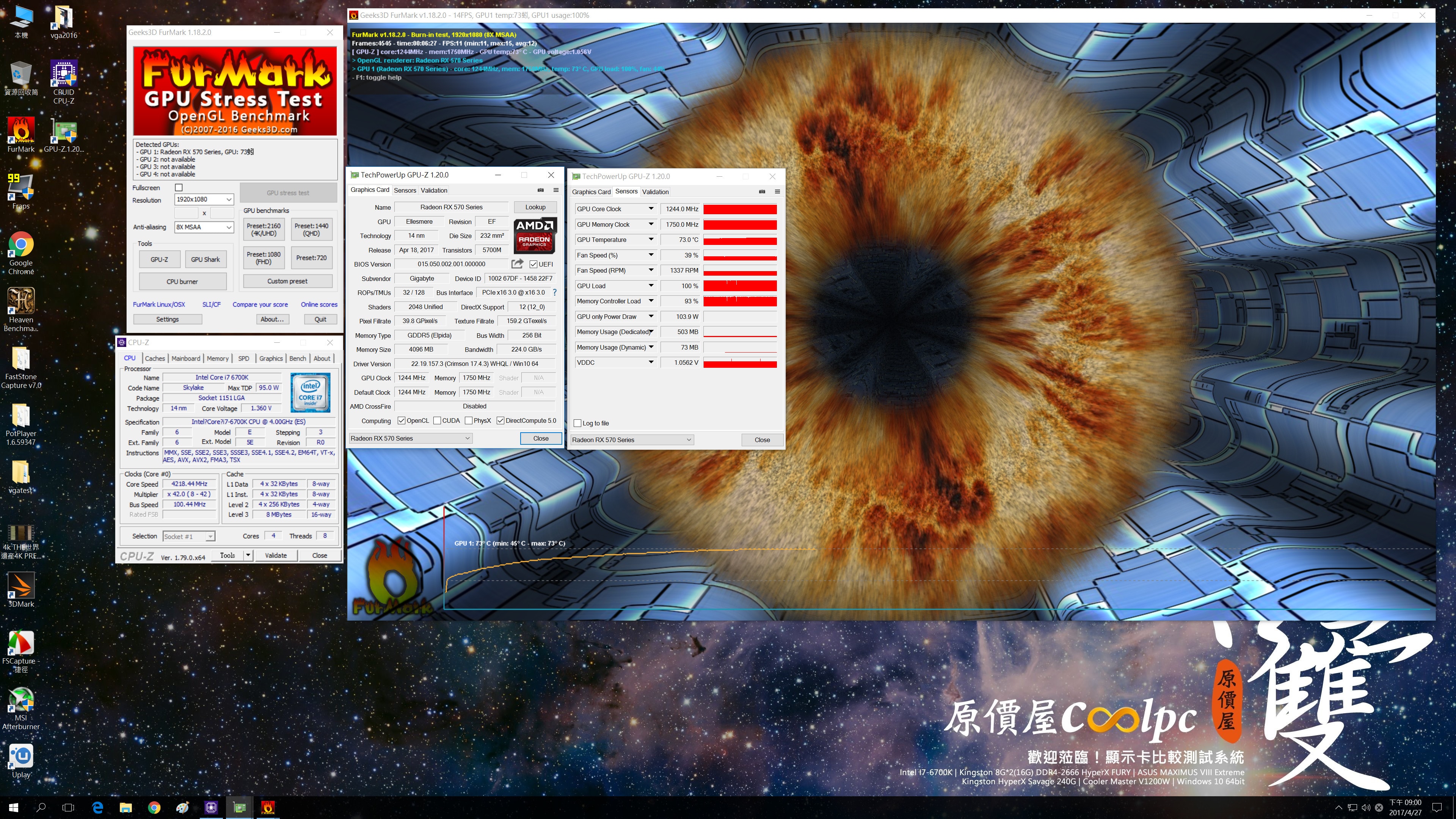
Task: Click the GPU-Z Sensors window camera icon
Action: pos(762,191)
